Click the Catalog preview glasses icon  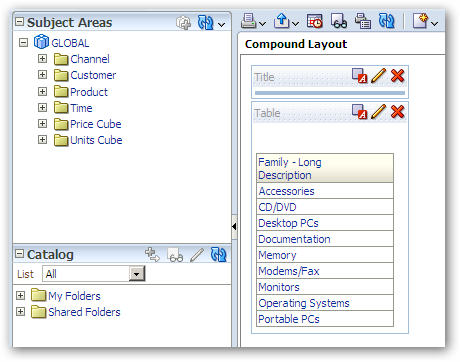click(x=175, y=255)
